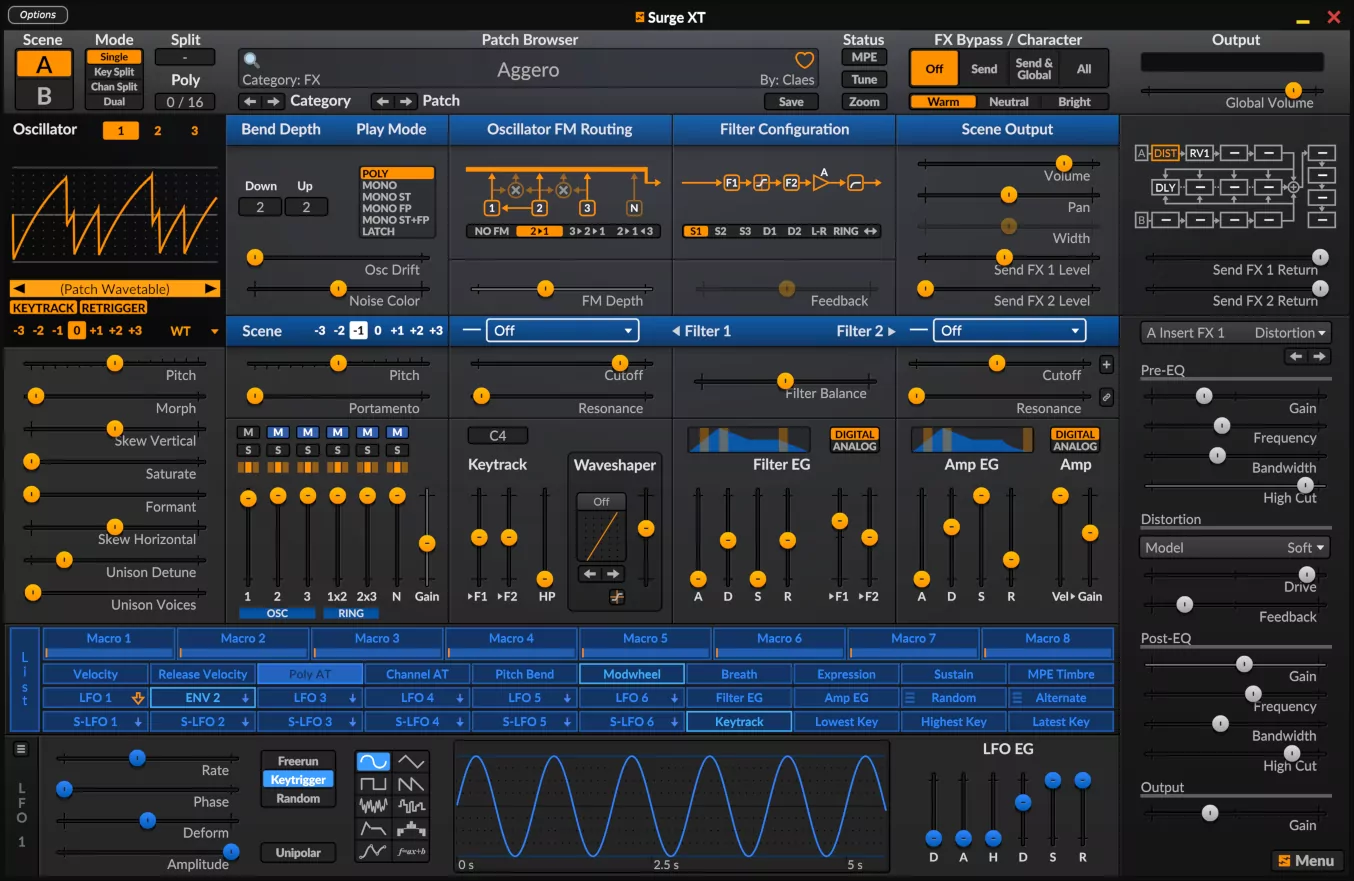Select the noise LFO shape
1354x881 pixels.
coord(374,806)
